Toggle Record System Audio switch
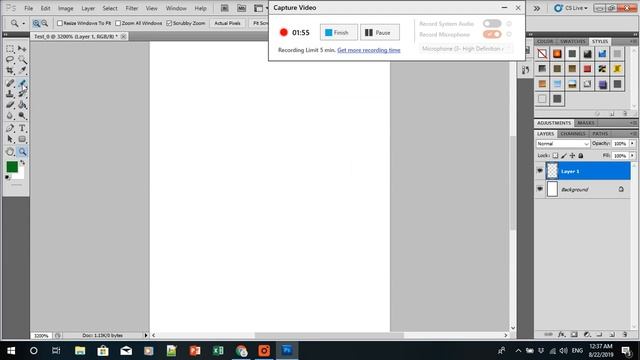640x360 pixels. 492,24
